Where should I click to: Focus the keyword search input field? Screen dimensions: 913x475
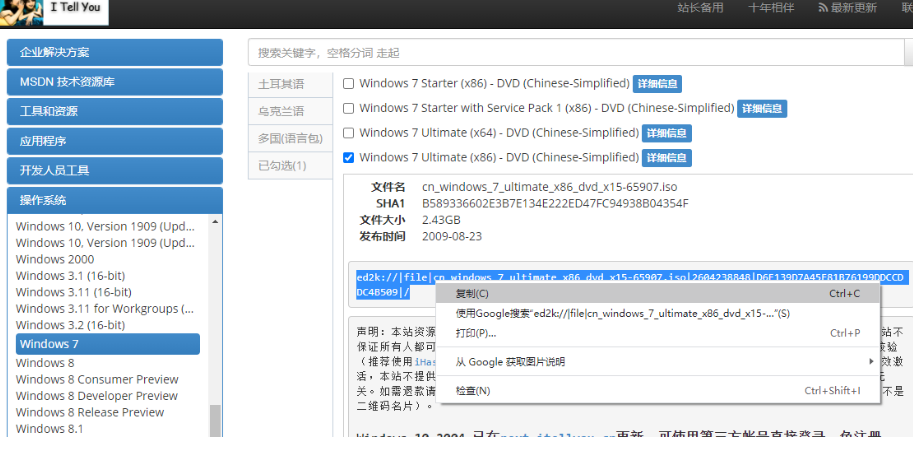[x=575, y=52]
